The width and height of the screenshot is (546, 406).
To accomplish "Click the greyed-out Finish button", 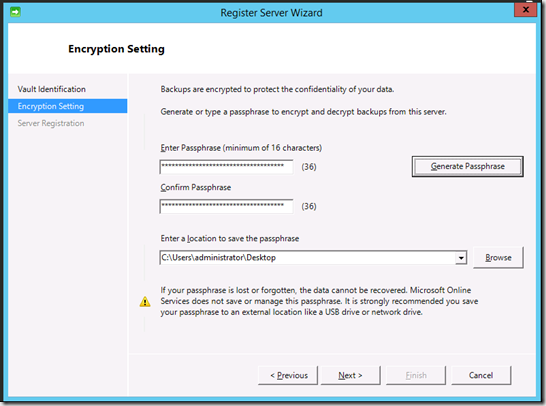I will click(x=416, y=375).
